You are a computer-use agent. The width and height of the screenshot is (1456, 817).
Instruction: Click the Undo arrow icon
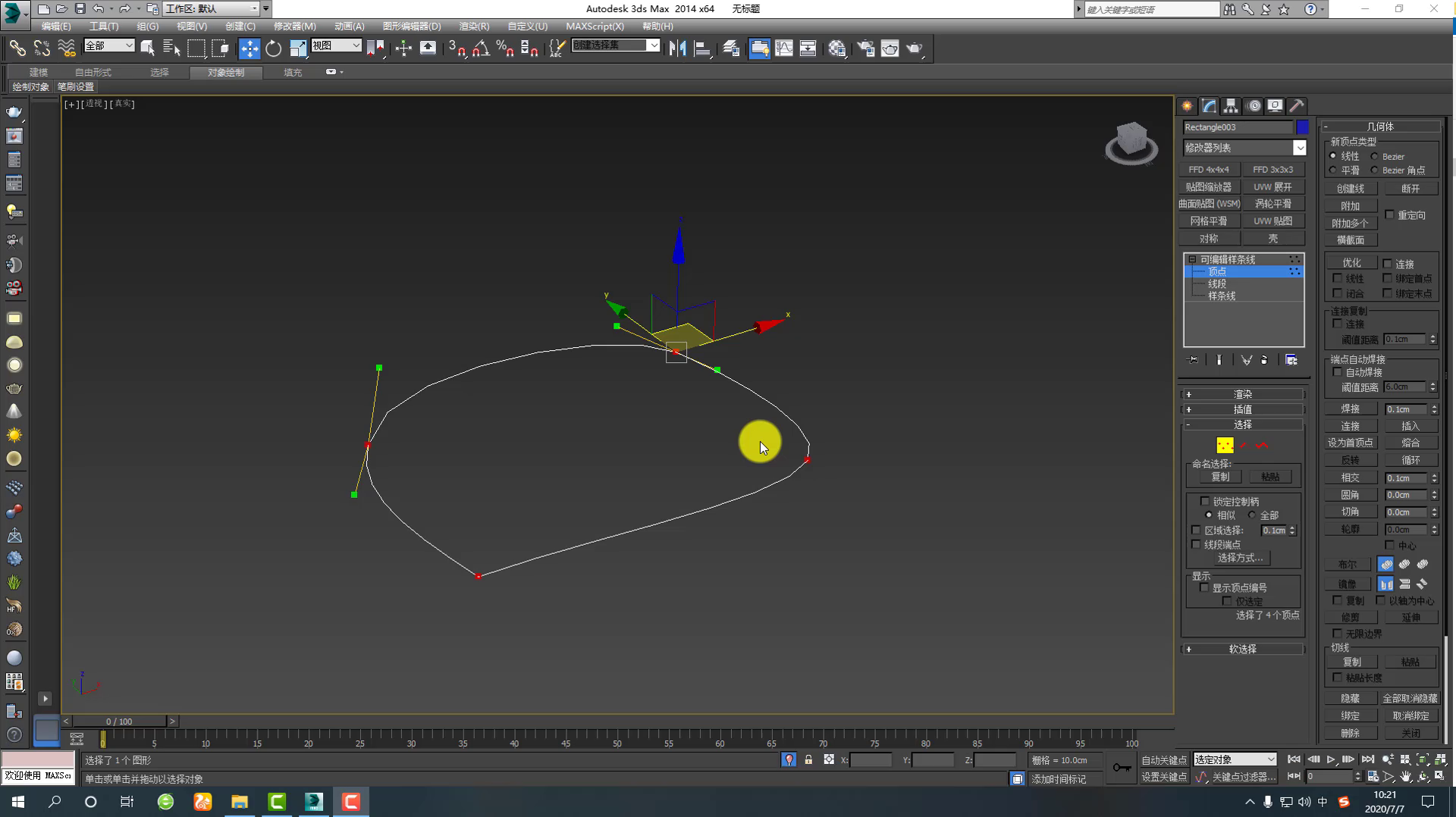[99, 9]
